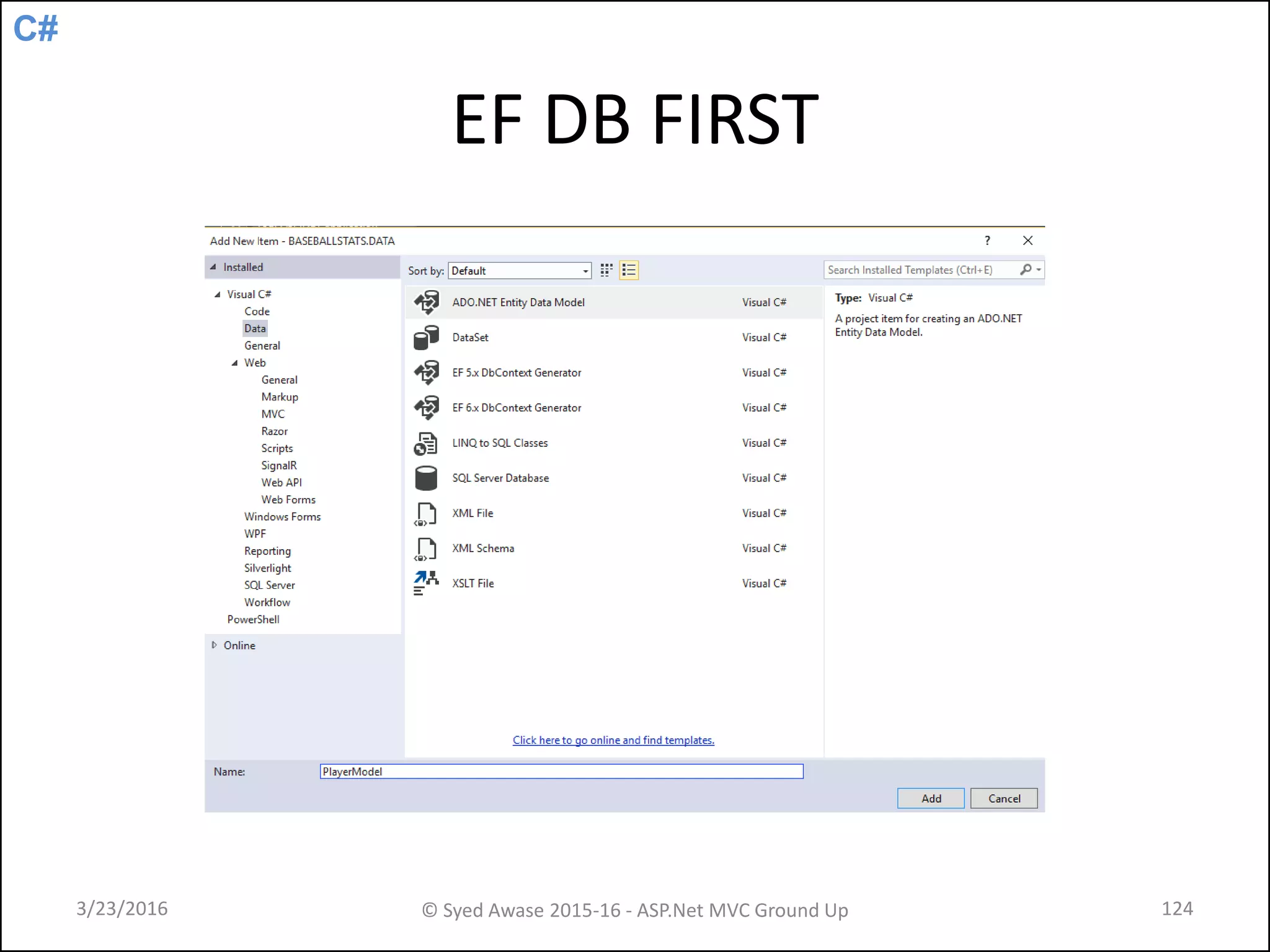The width and height of the screenshot is (1270, 952).
Task: Select the SignalR category
Action: [x=279, y=465]
